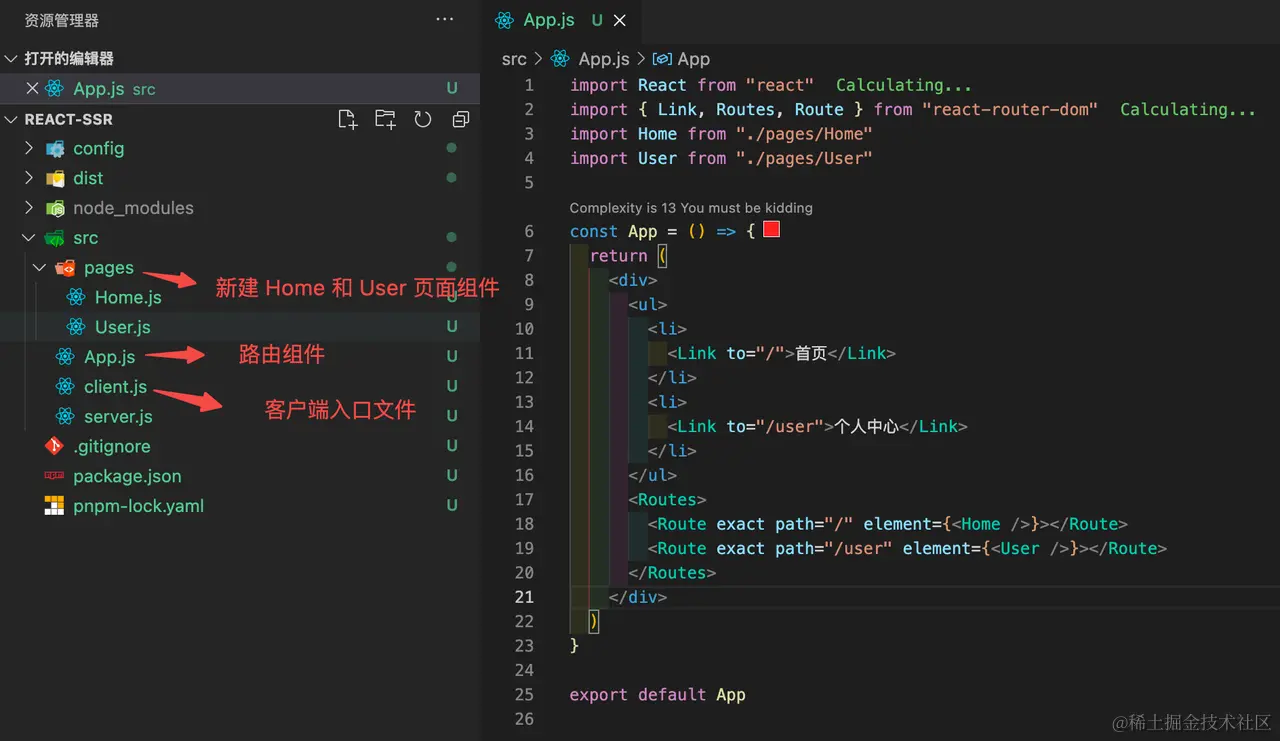Click the src folder icon

[55, 238]
